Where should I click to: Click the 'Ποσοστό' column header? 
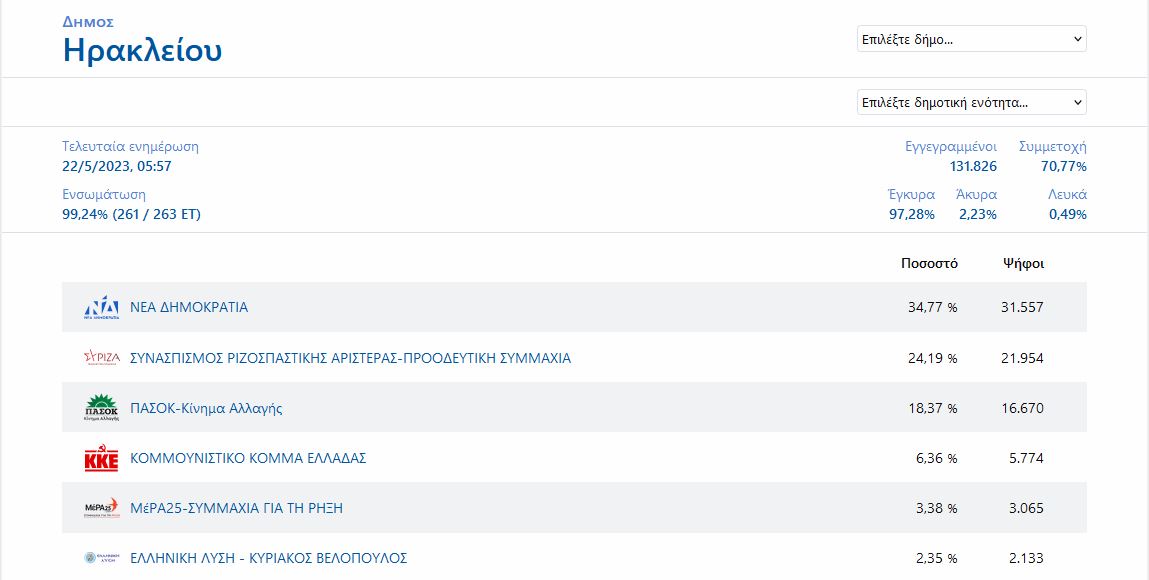coord(929,264)
